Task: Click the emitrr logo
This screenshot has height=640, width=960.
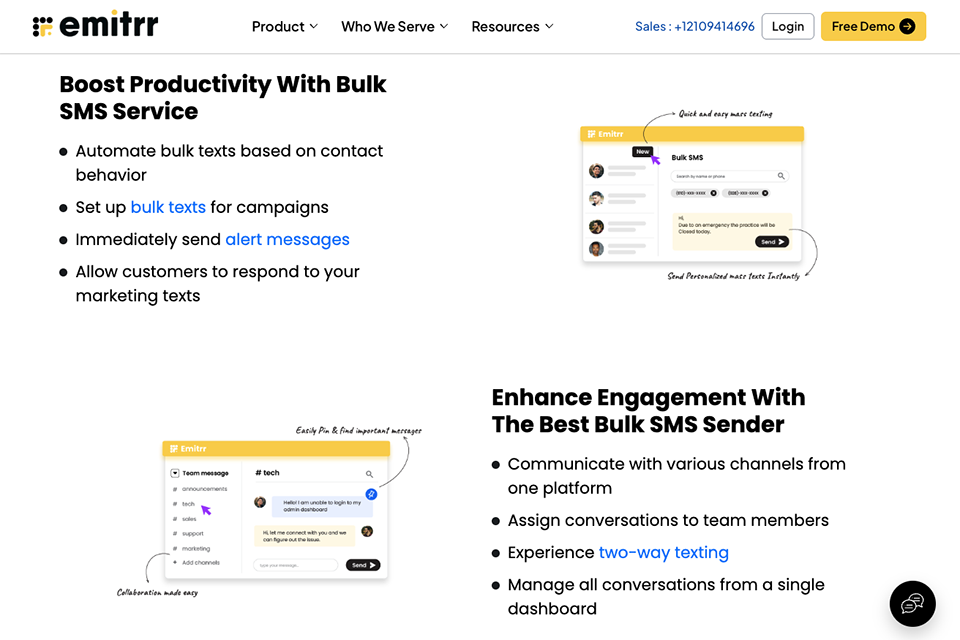Action: tap(96, 25)
